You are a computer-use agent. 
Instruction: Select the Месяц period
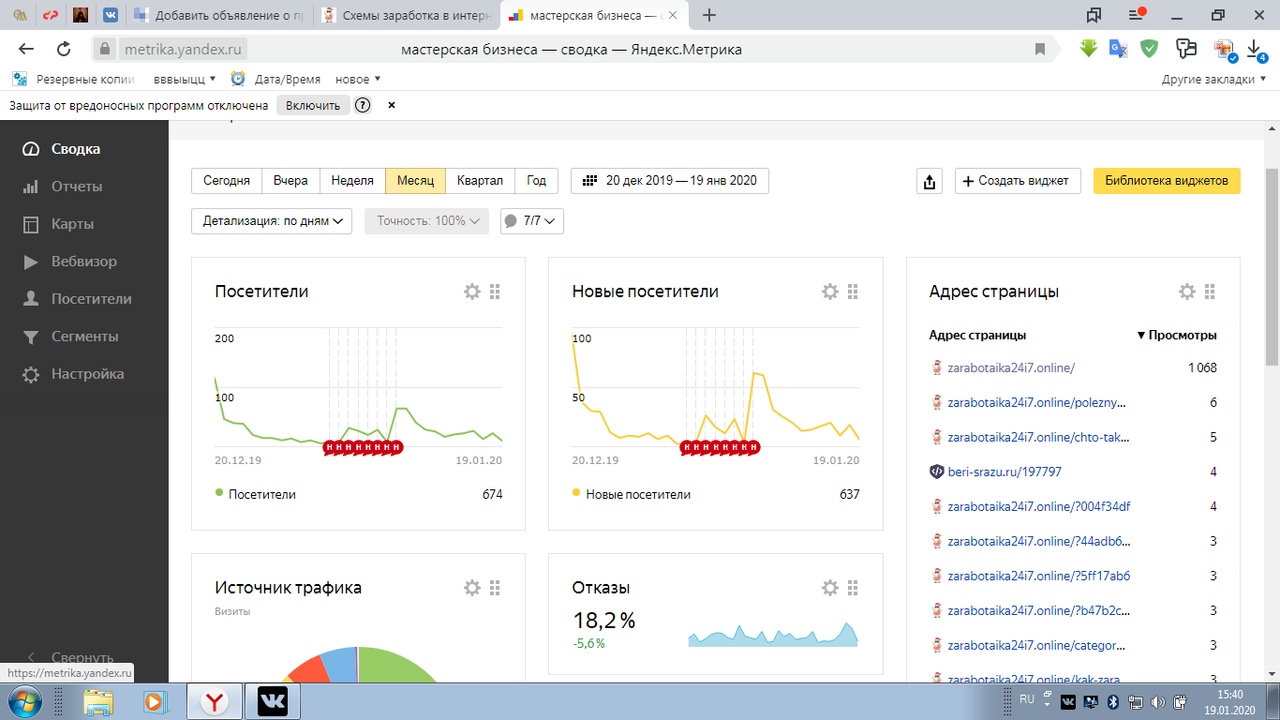(415, 181)
